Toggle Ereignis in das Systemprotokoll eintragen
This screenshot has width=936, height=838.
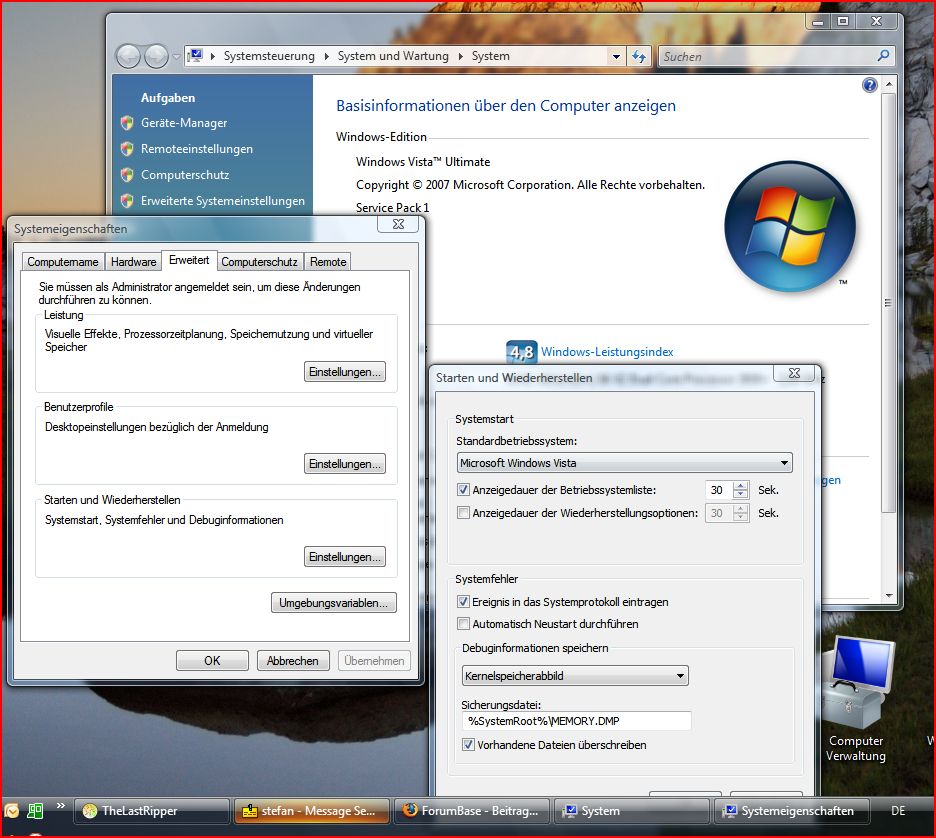pyautogui.click(x=463, y=602)
